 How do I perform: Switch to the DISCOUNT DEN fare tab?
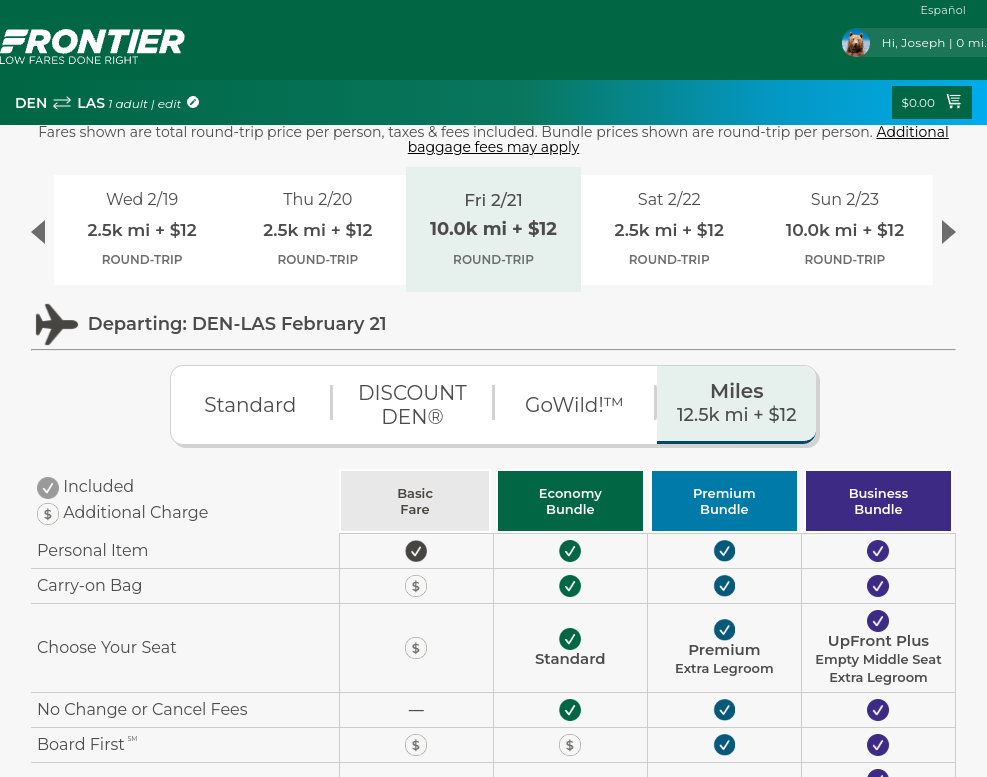pos(412,405)
